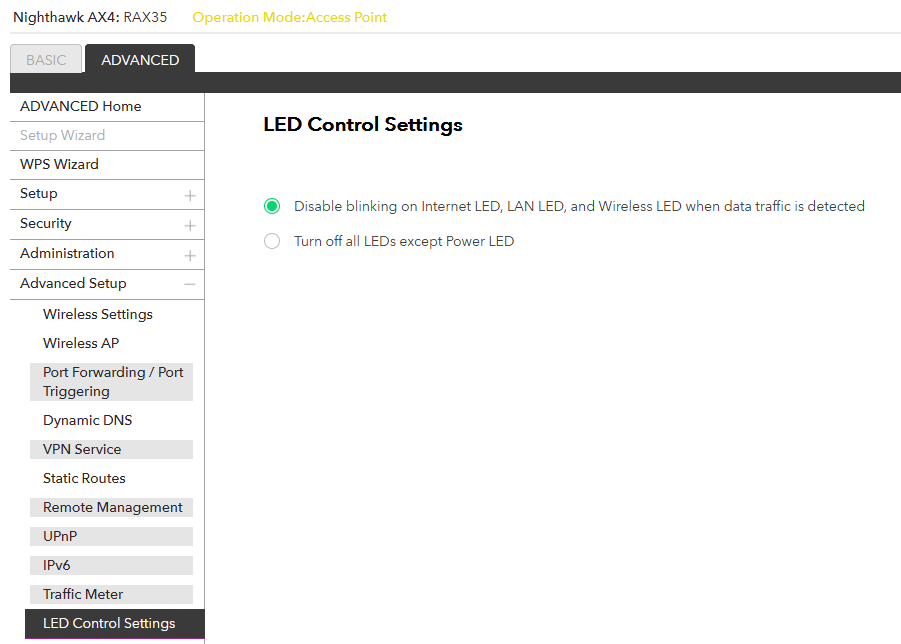
Task: Open Dynamic DNS settings
Action: click(88, 420)
